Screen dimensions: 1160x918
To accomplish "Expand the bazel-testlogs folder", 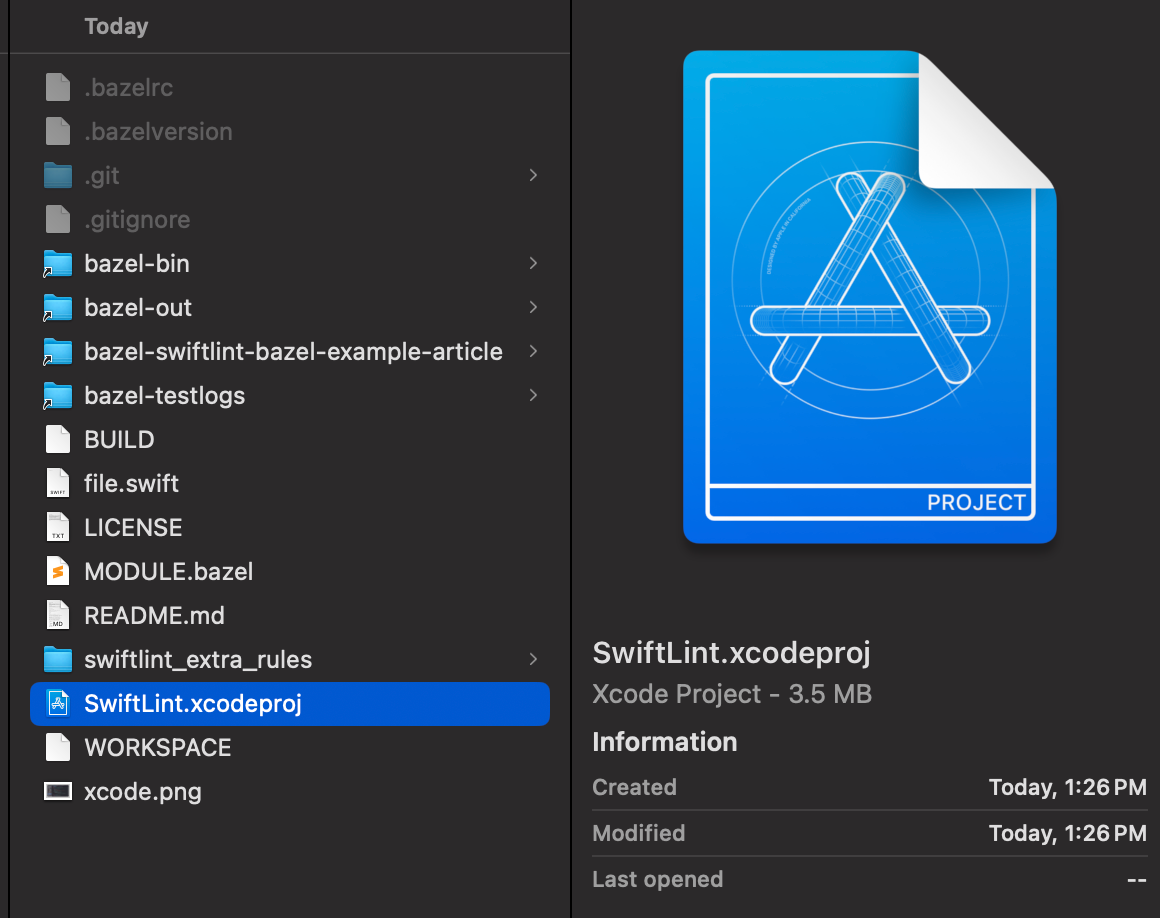I will [x=533, y=395].
